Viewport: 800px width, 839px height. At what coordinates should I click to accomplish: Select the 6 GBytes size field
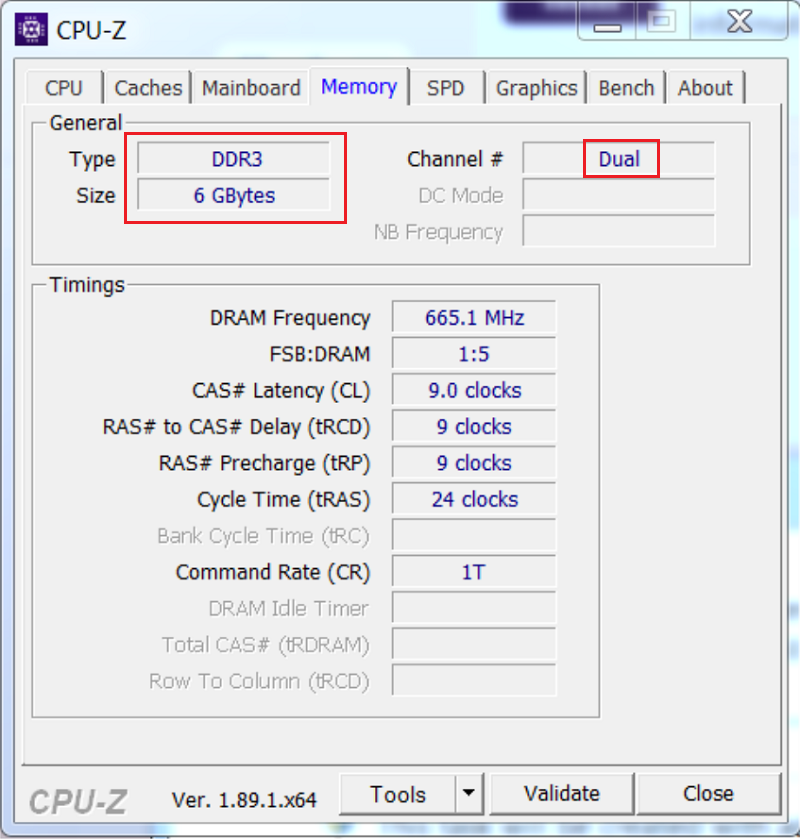(x=234, y=196)
